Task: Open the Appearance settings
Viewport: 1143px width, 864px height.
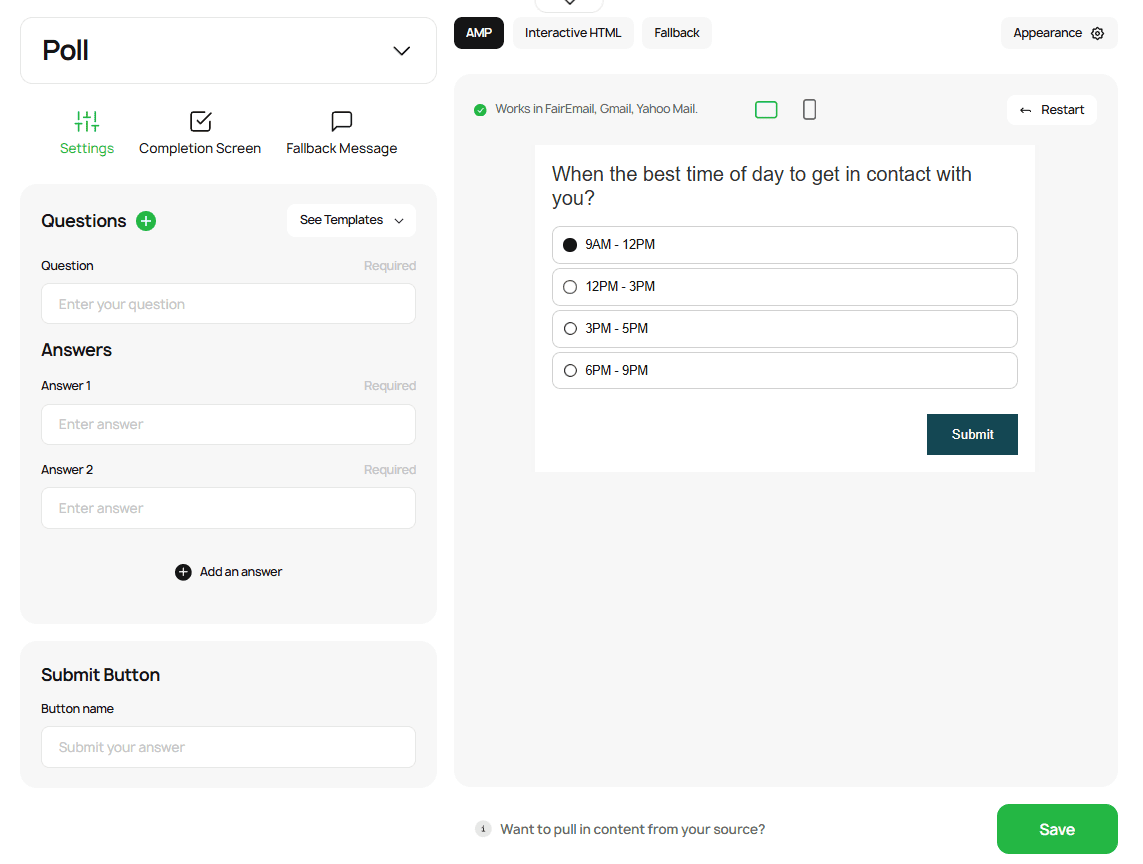Action: [x=1058, y=33]
